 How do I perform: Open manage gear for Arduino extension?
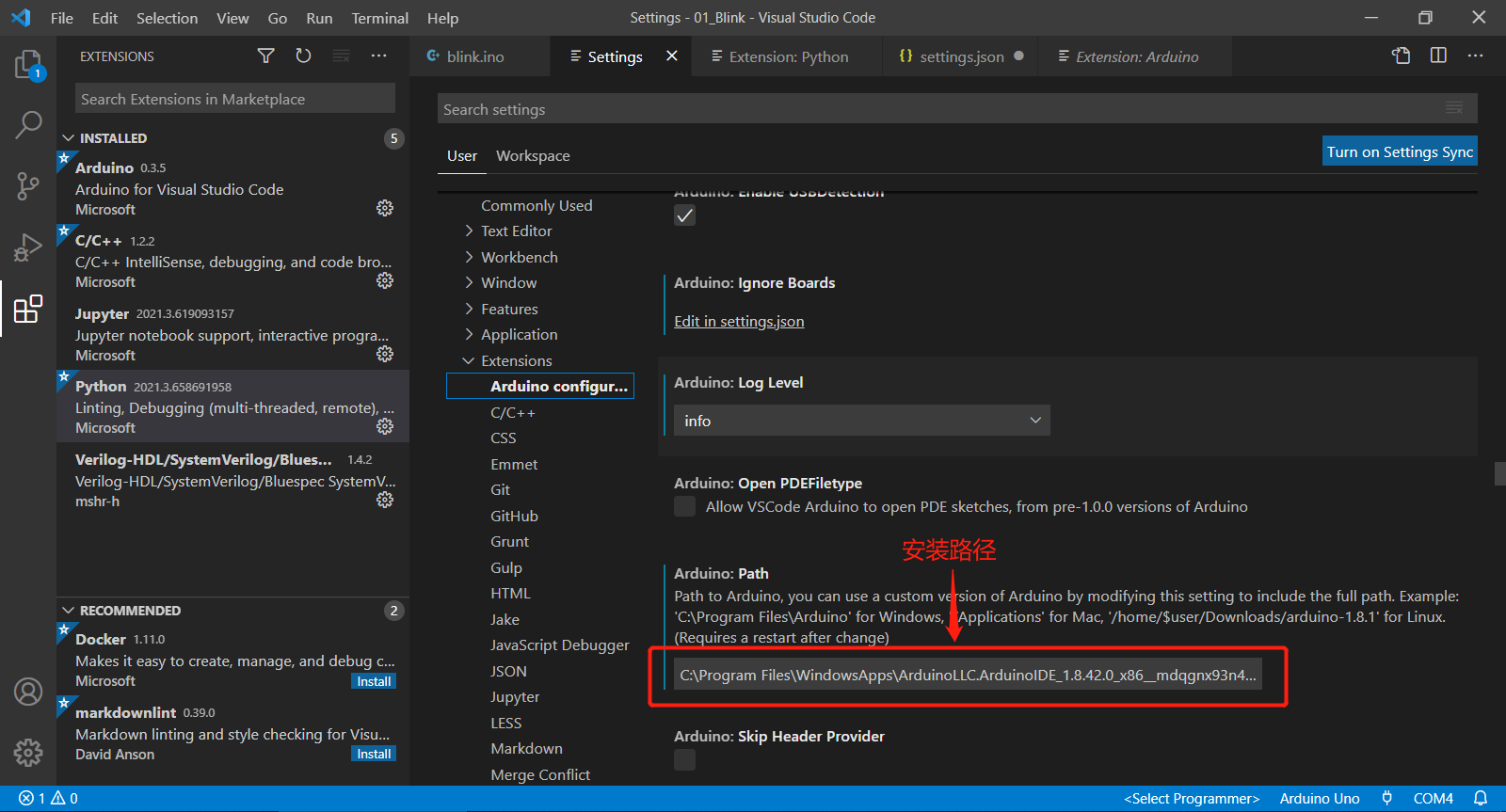385,208
